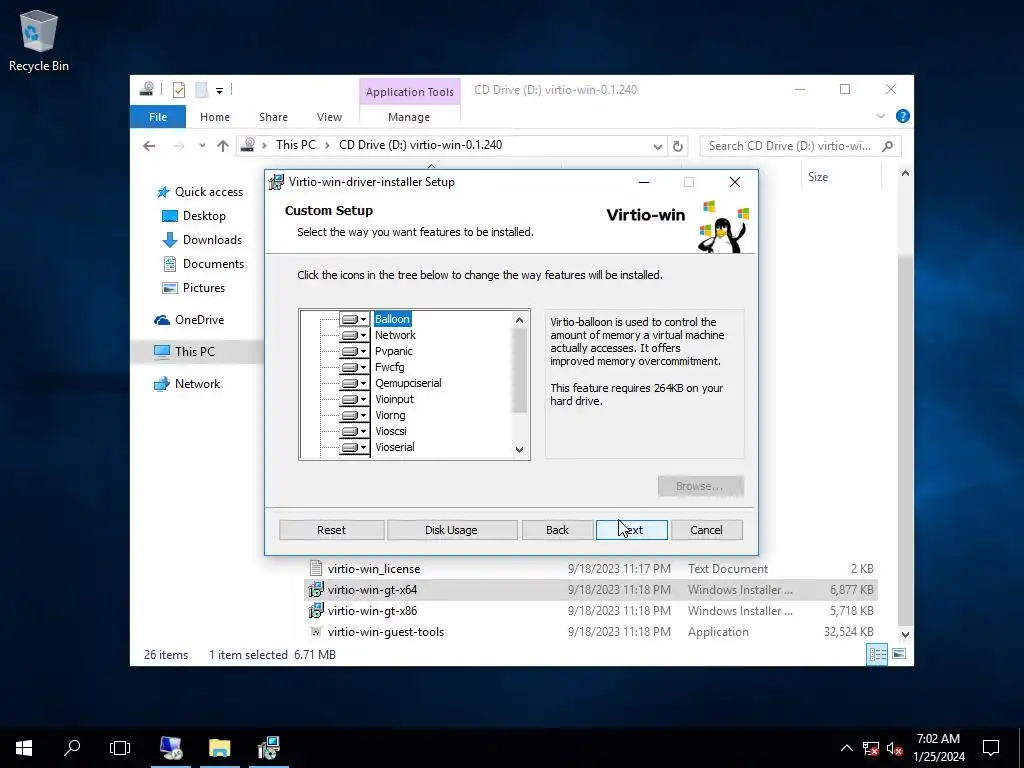Open the Viorng feature install-mode dropdown icon
This screenshot has width=1024, height=768.
354,415
